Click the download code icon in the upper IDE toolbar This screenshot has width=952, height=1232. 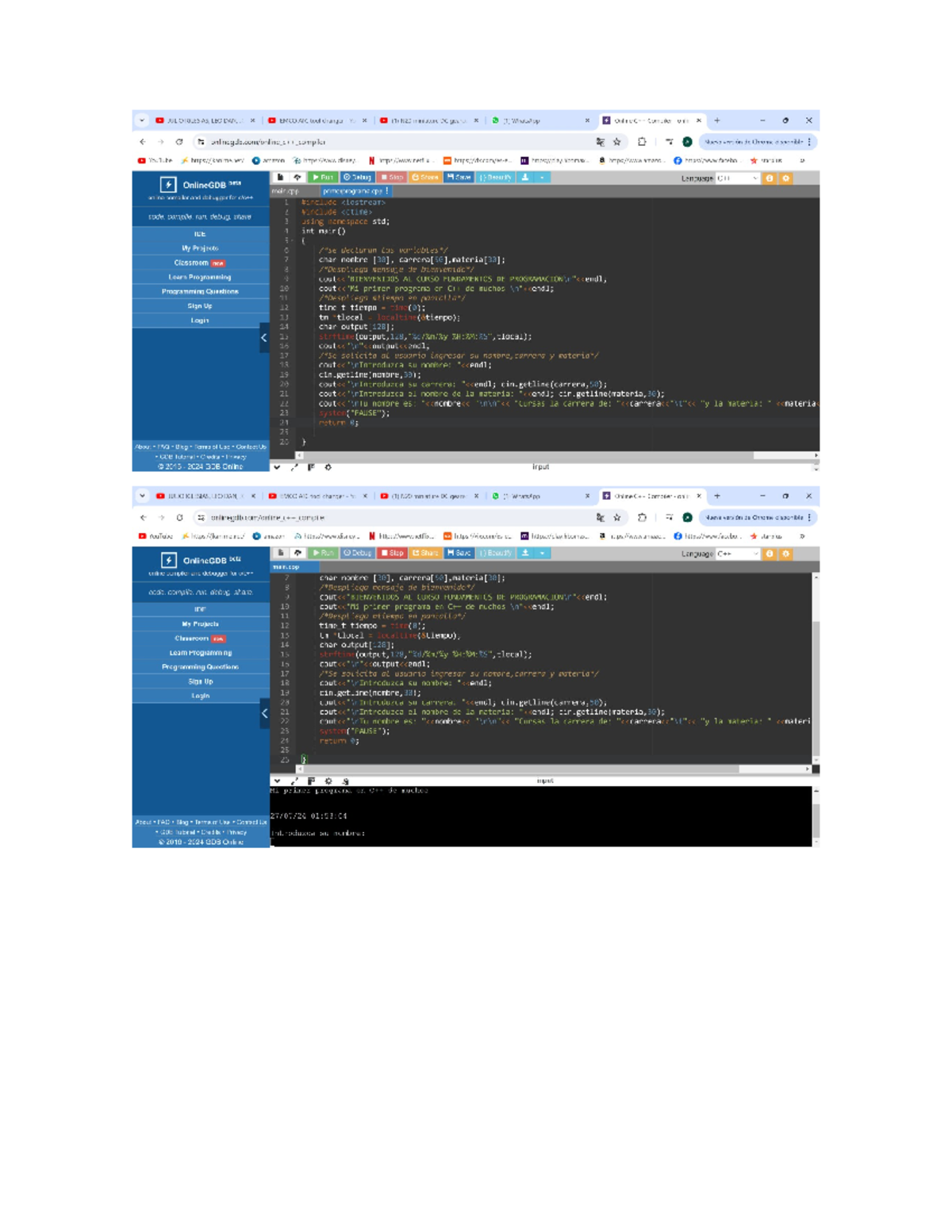[x=525, y=178]
